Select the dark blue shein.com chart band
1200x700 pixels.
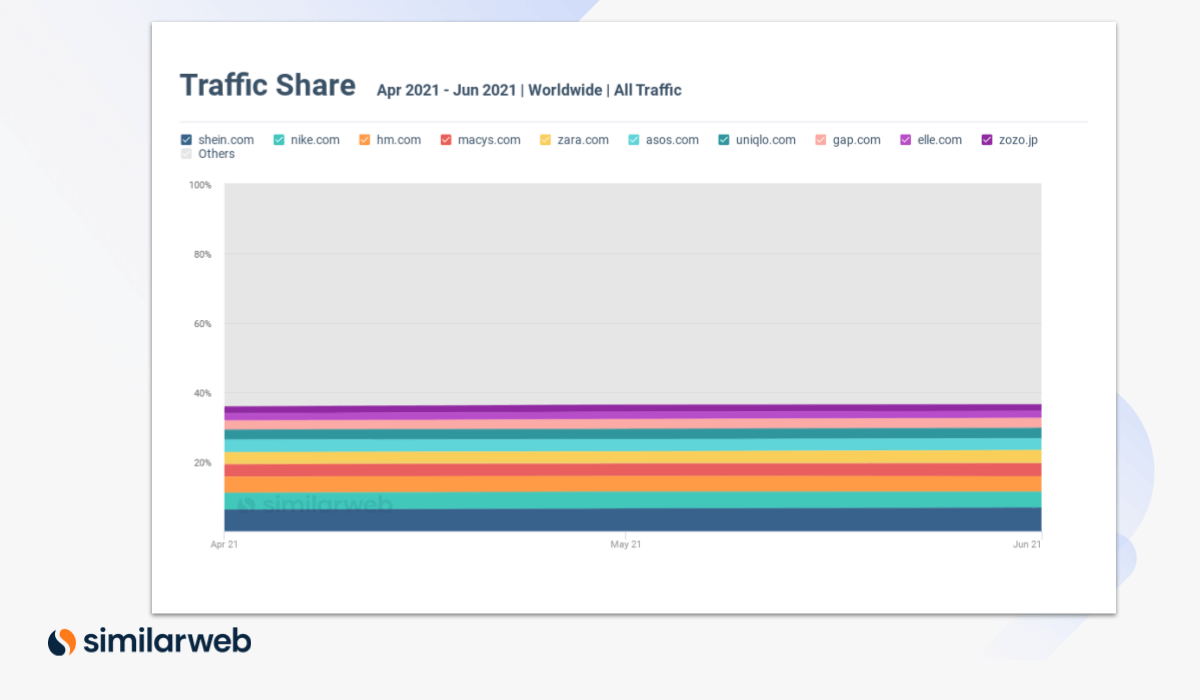[633, 520]
